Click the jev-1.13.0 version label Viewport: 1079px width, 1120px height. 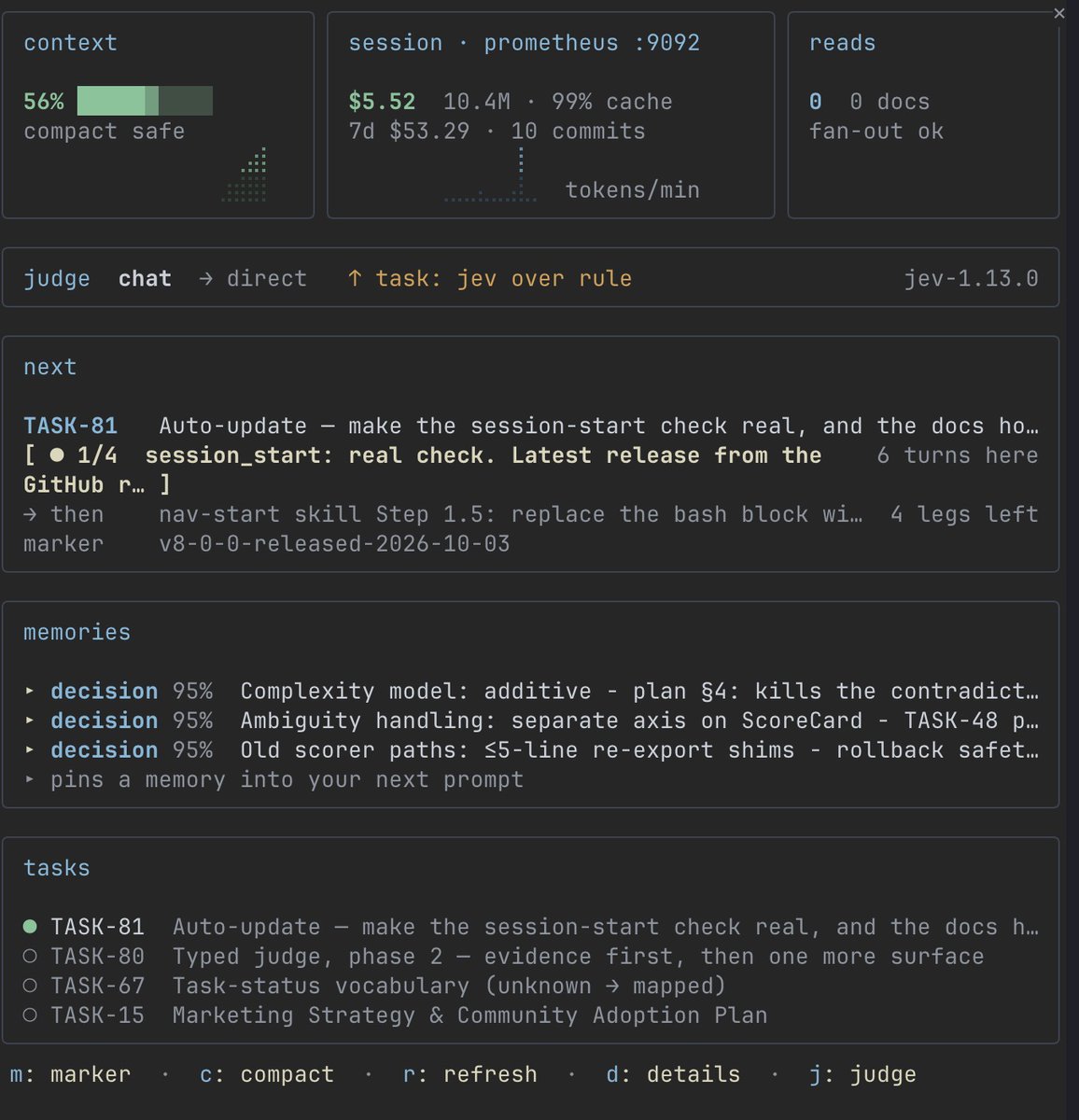[x=971, y=279]
